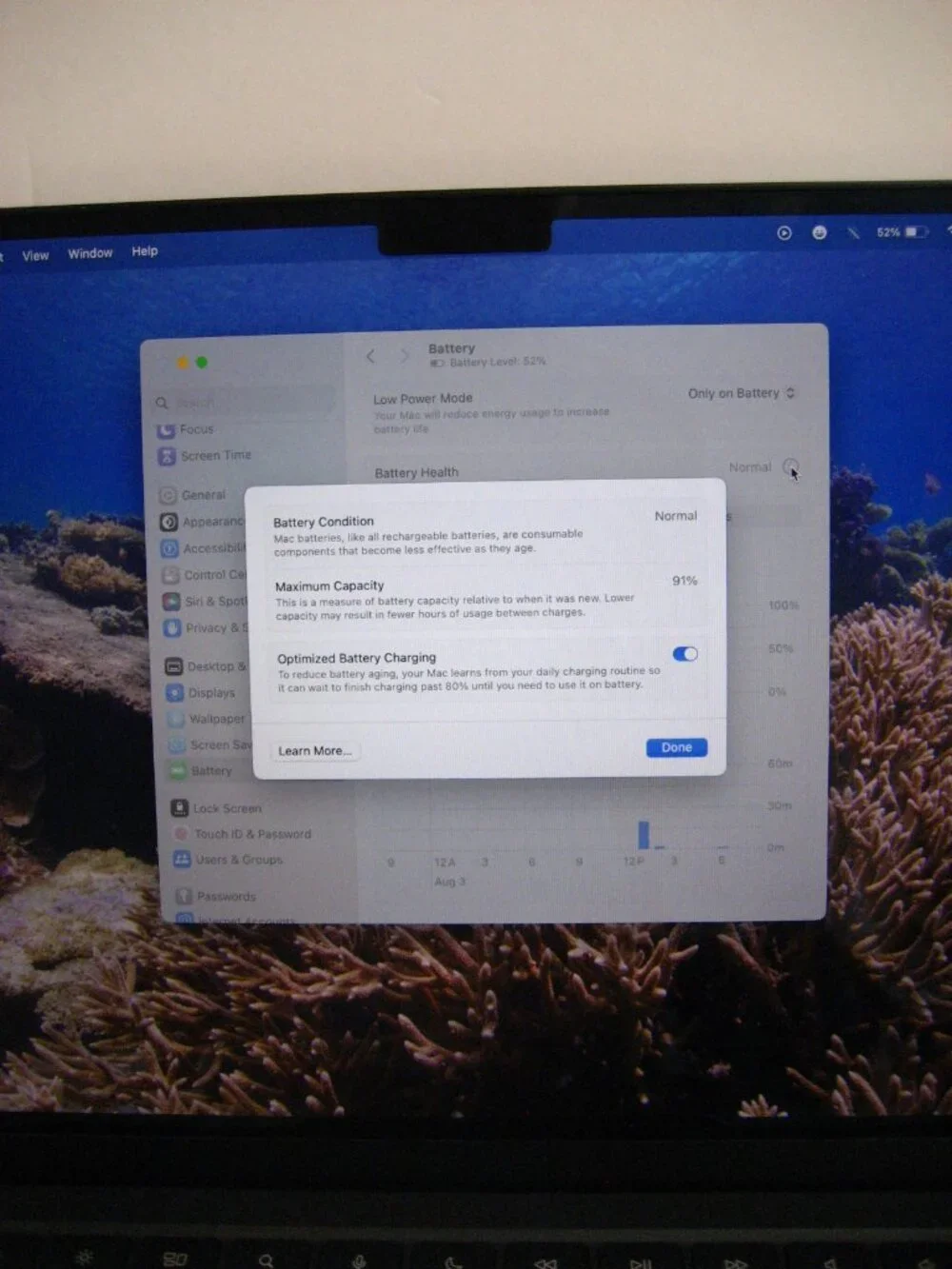
Task: Click the Done button
Action: click(676, 747)
